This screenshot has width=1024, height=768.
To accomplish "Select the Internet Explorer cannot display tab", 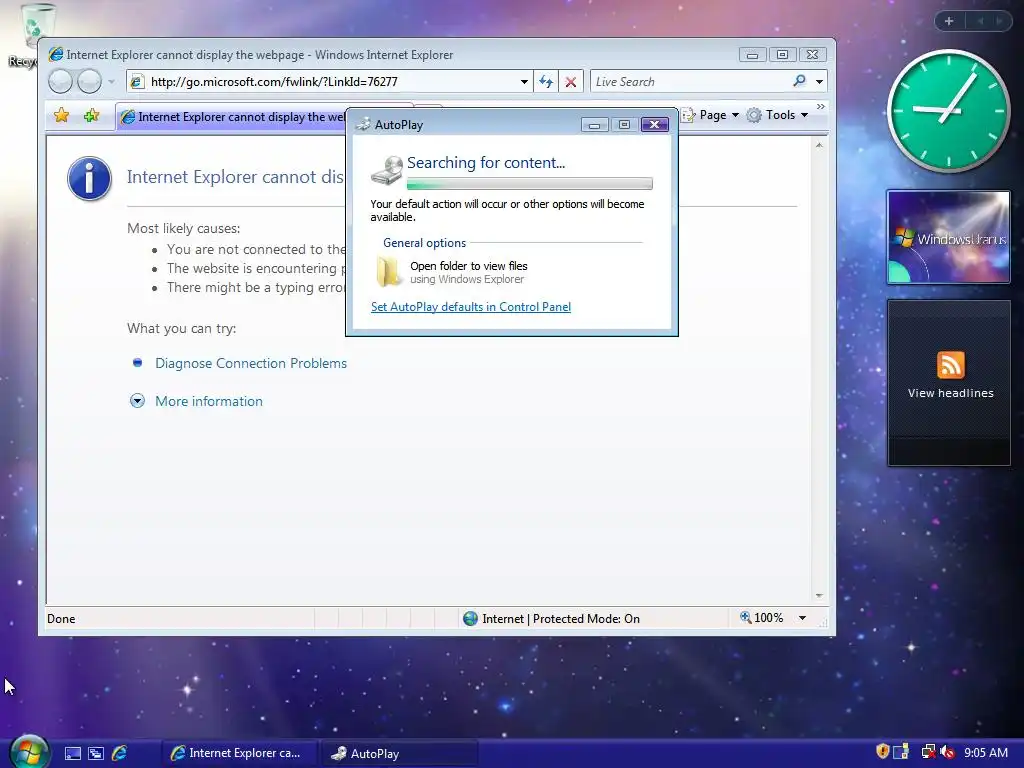I will click(232, 117).
